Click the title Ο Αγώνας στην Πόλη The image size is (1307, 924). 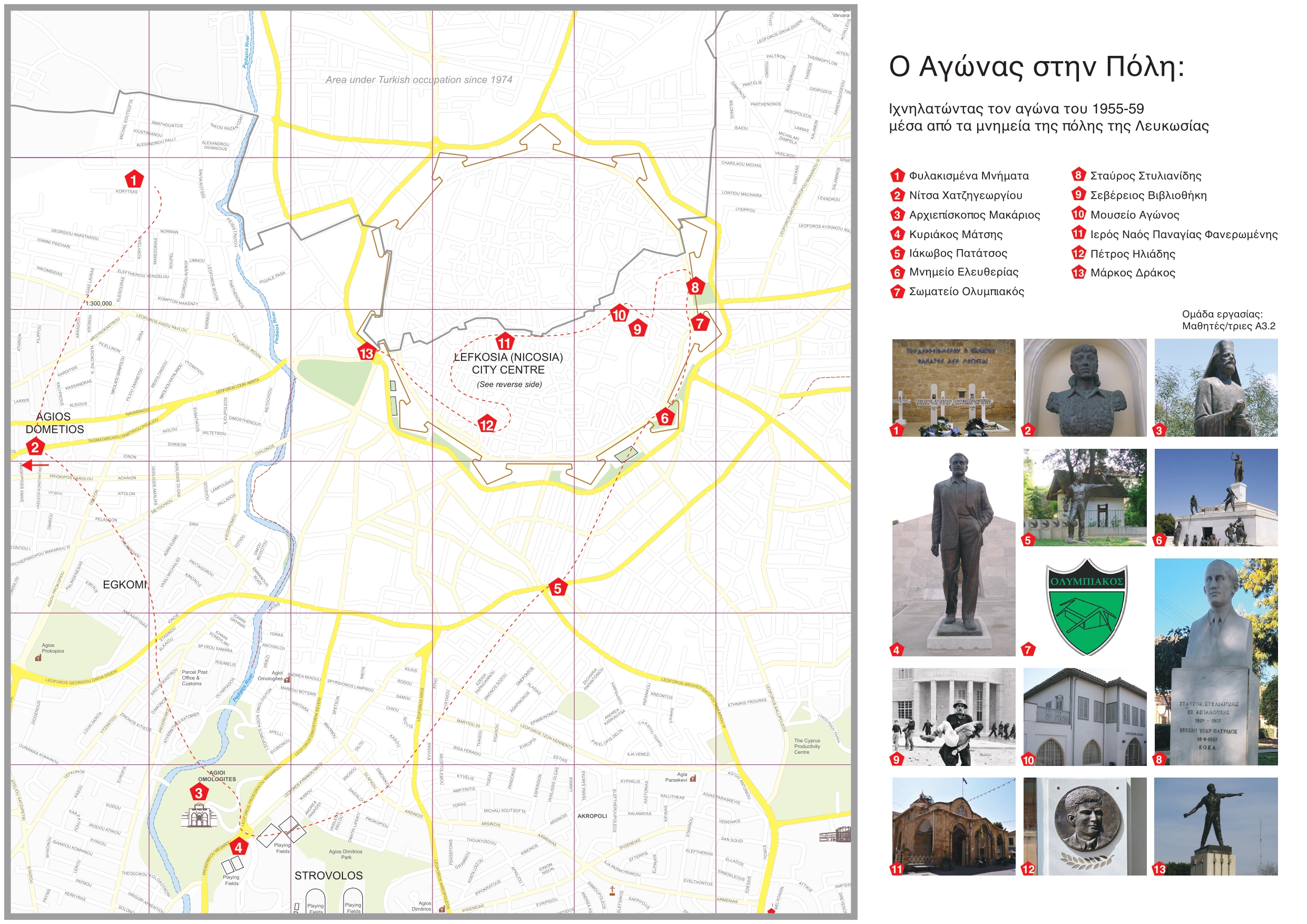click(1036, 66)
